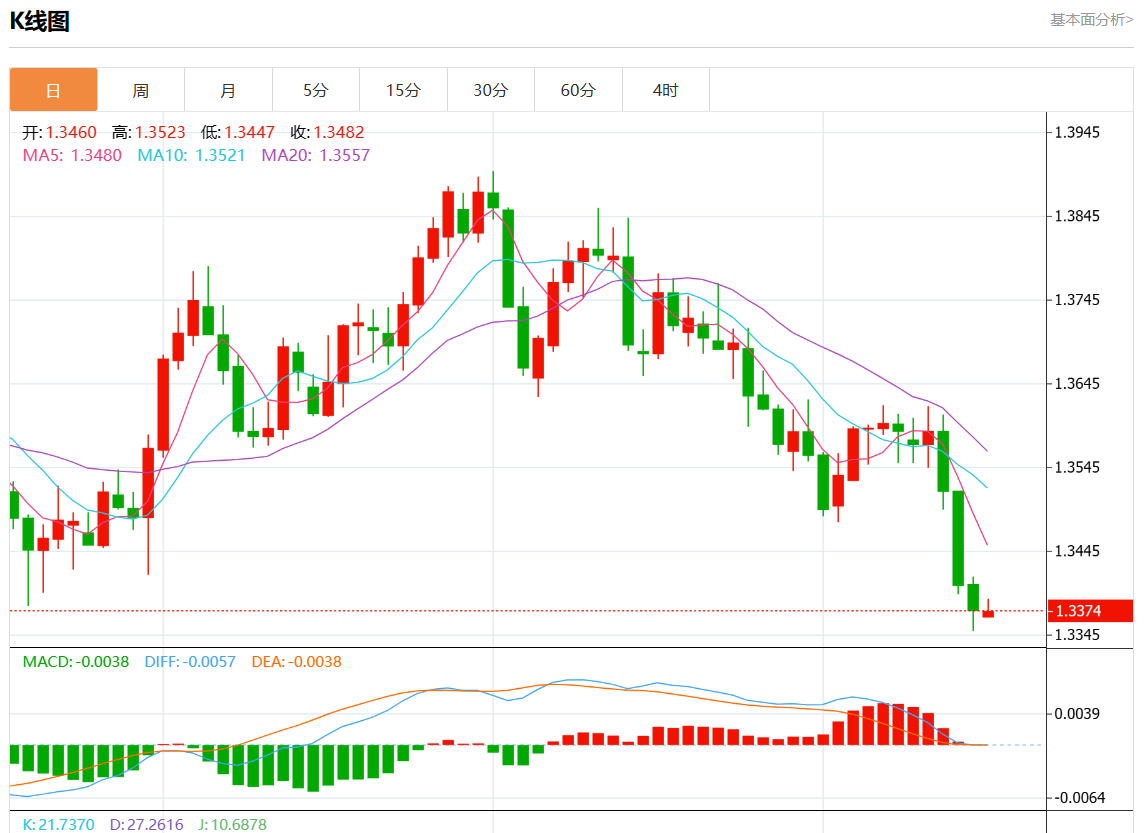Click the MA10 legend value
Screen dimensions: 1147x833
tap(191, 155)
